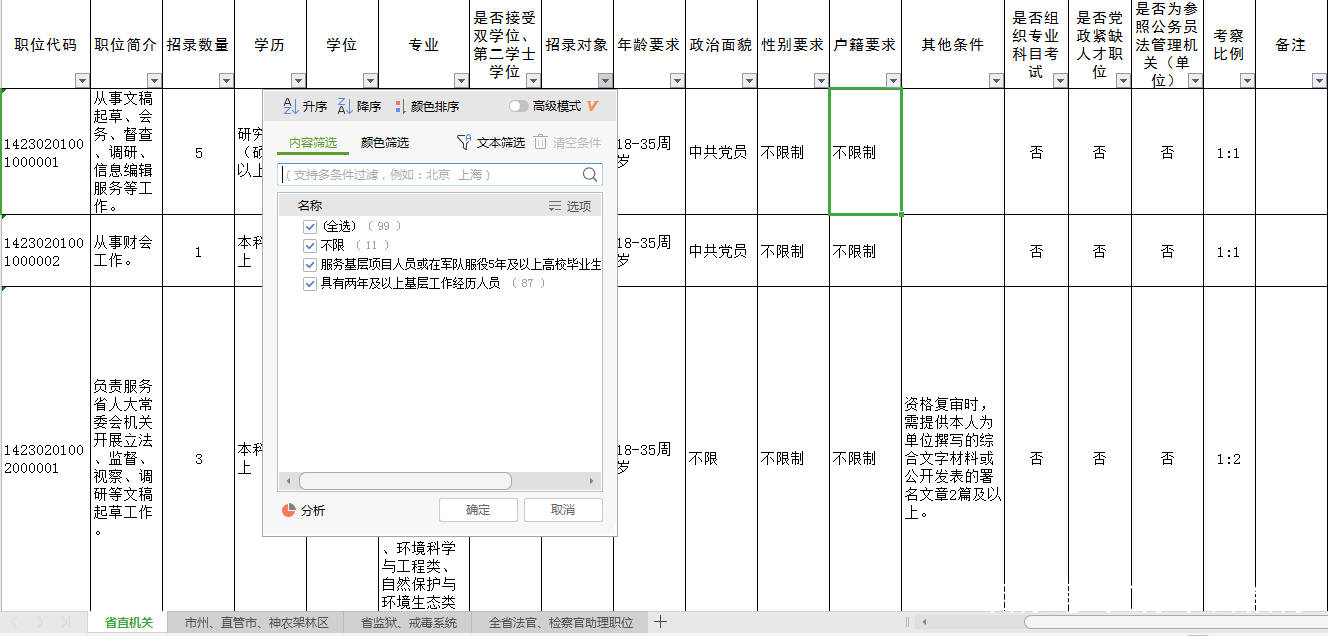The image size is (1328, 636).
Task: Open the 职位简介 column filter dropdown
Action: point(154,80)
